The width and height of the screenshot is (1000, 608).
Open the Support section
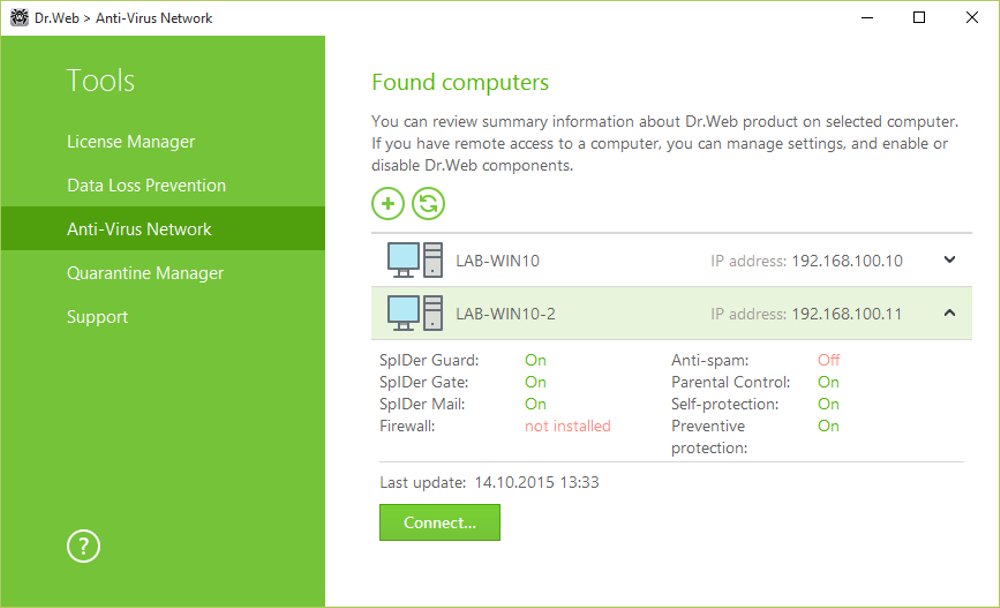tap(97, 317)
